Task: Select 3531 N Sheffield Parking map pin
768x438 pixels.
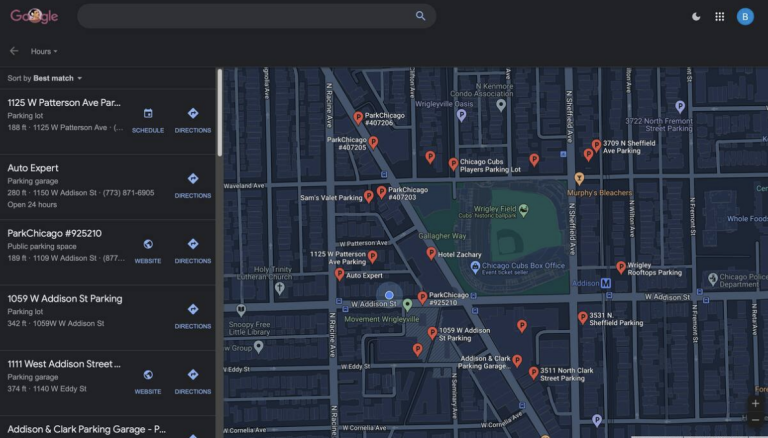Action: pos(582,318)
